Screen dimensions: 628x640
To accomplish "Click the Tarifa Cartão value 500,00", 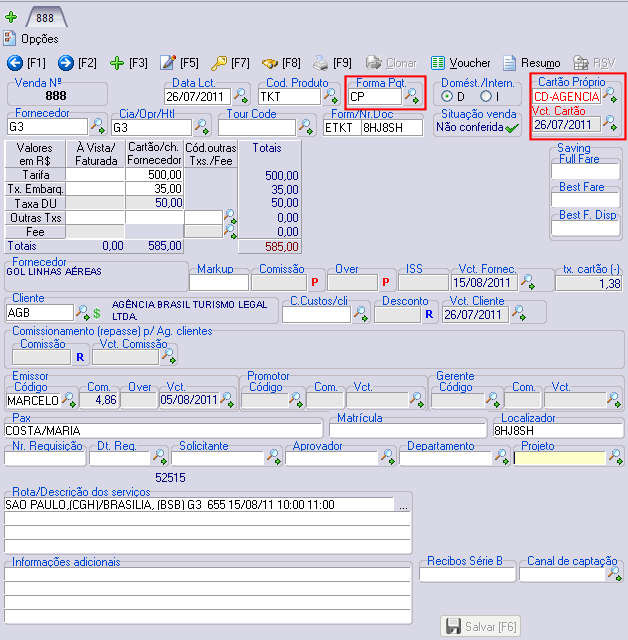I will 154,175.
